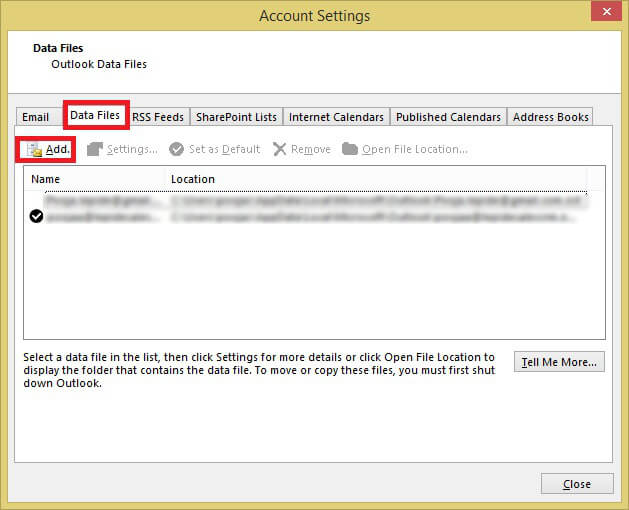The image size is (629, 510).
Task: Open the SharePoint Lists tab
Action: point(236,117)
